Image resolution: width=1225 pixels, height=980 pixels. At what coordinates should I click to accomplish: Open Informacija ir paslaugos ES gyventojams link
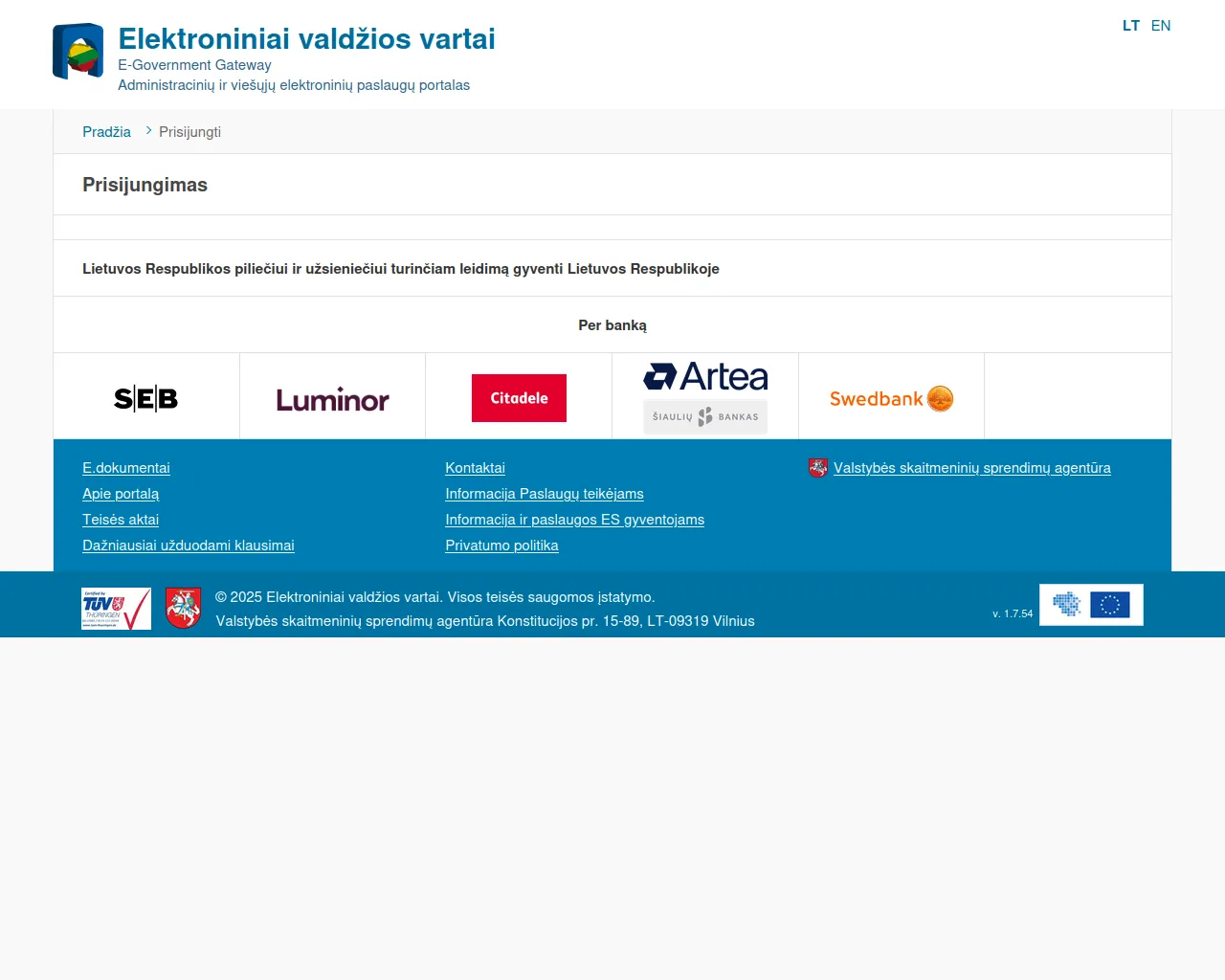click(x=574, y=520)
